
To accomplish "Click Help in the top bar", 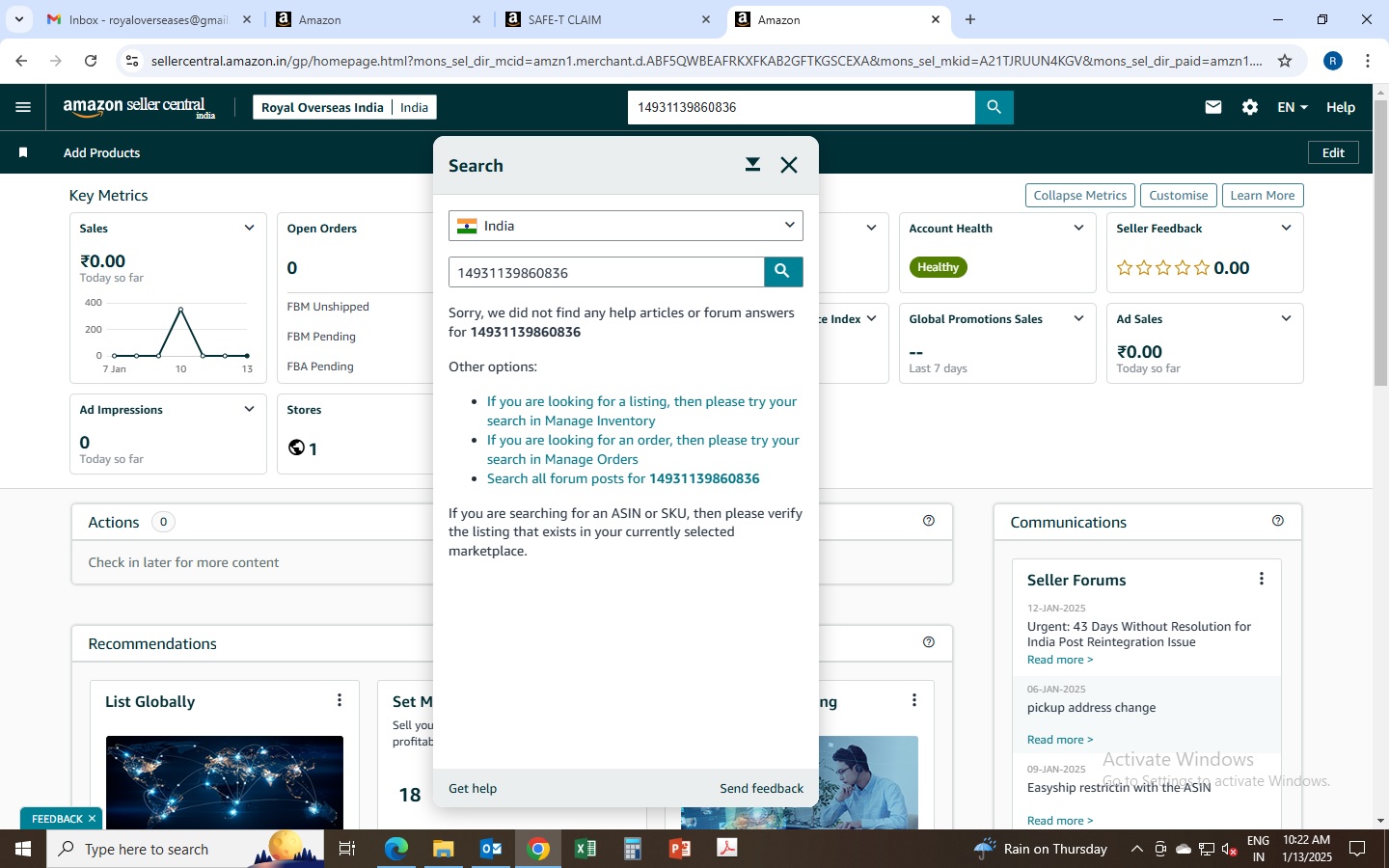I will 1341,107.
